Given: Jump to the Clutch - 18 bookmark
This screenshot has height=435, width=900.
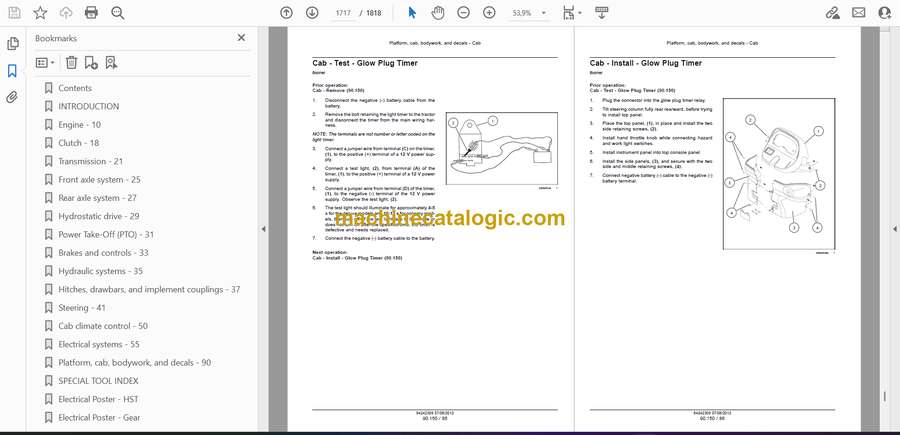Looking at the screenshot, I should (x=79, y=143).
